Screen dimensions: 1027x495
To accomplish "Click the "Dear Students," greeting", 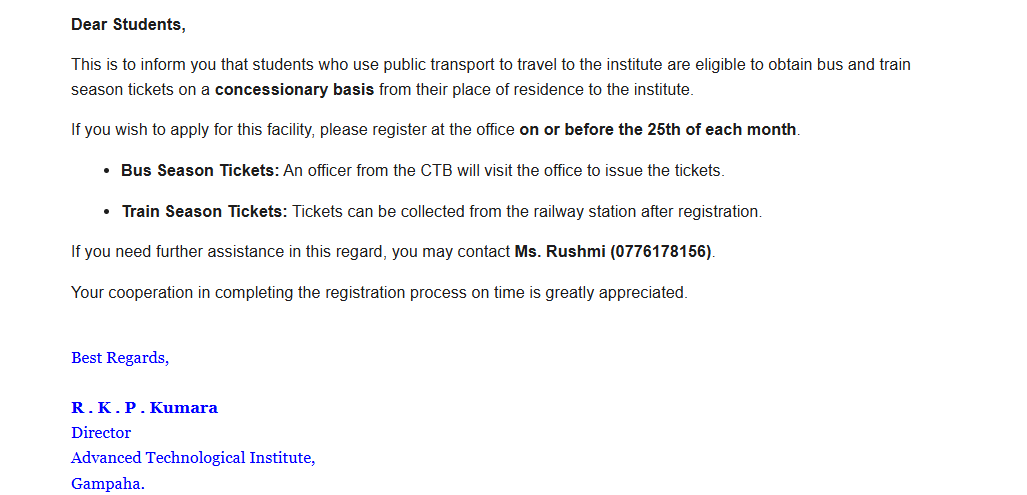I will [x=128, y=24].
